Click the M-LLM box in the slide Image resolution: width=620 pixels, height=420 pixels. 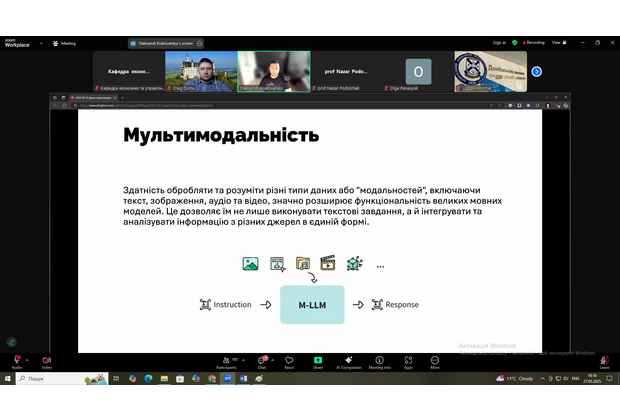pos(312,305)
